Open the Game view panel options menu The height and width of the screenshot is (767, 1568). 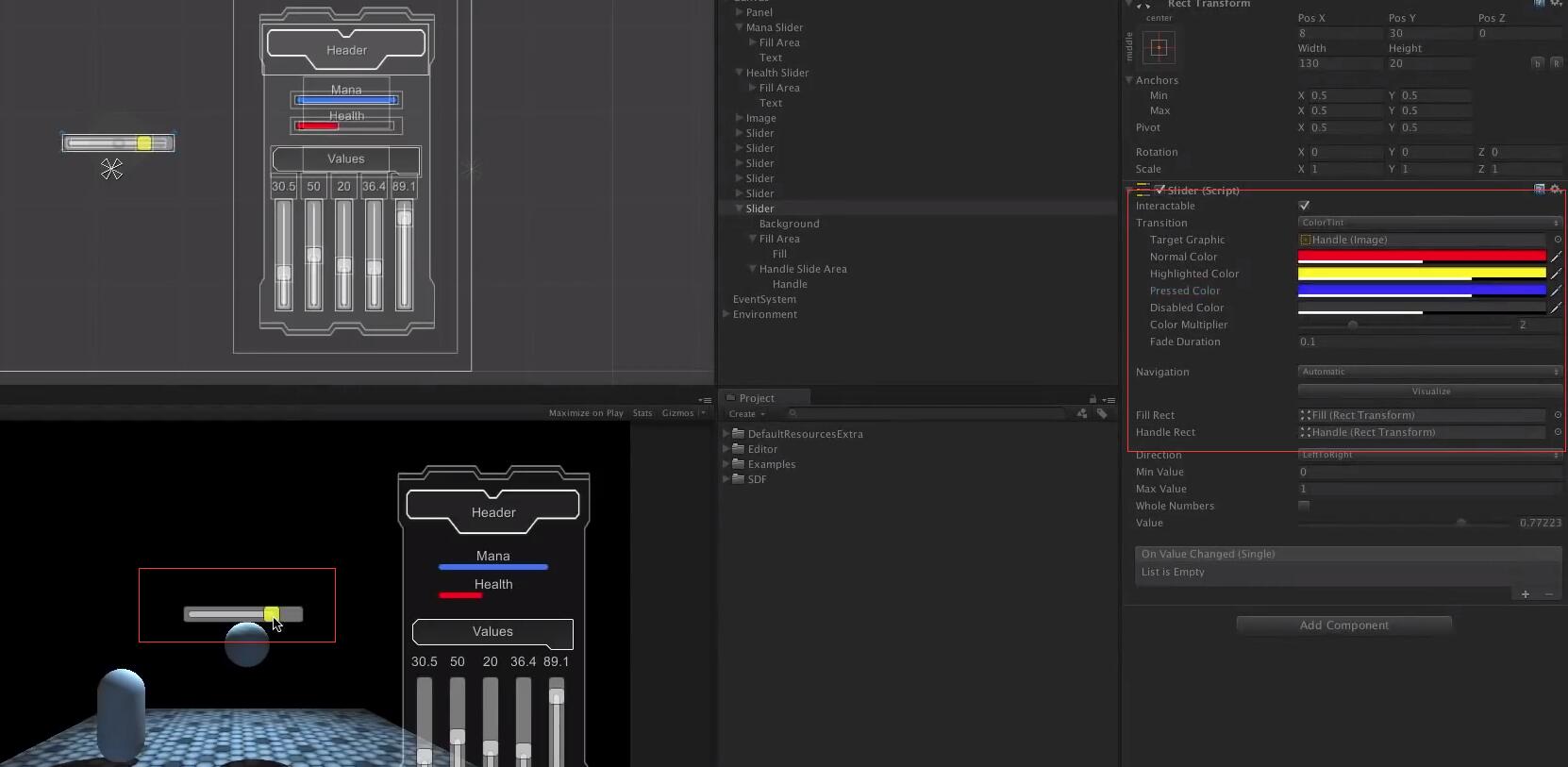tap(704, 400)
